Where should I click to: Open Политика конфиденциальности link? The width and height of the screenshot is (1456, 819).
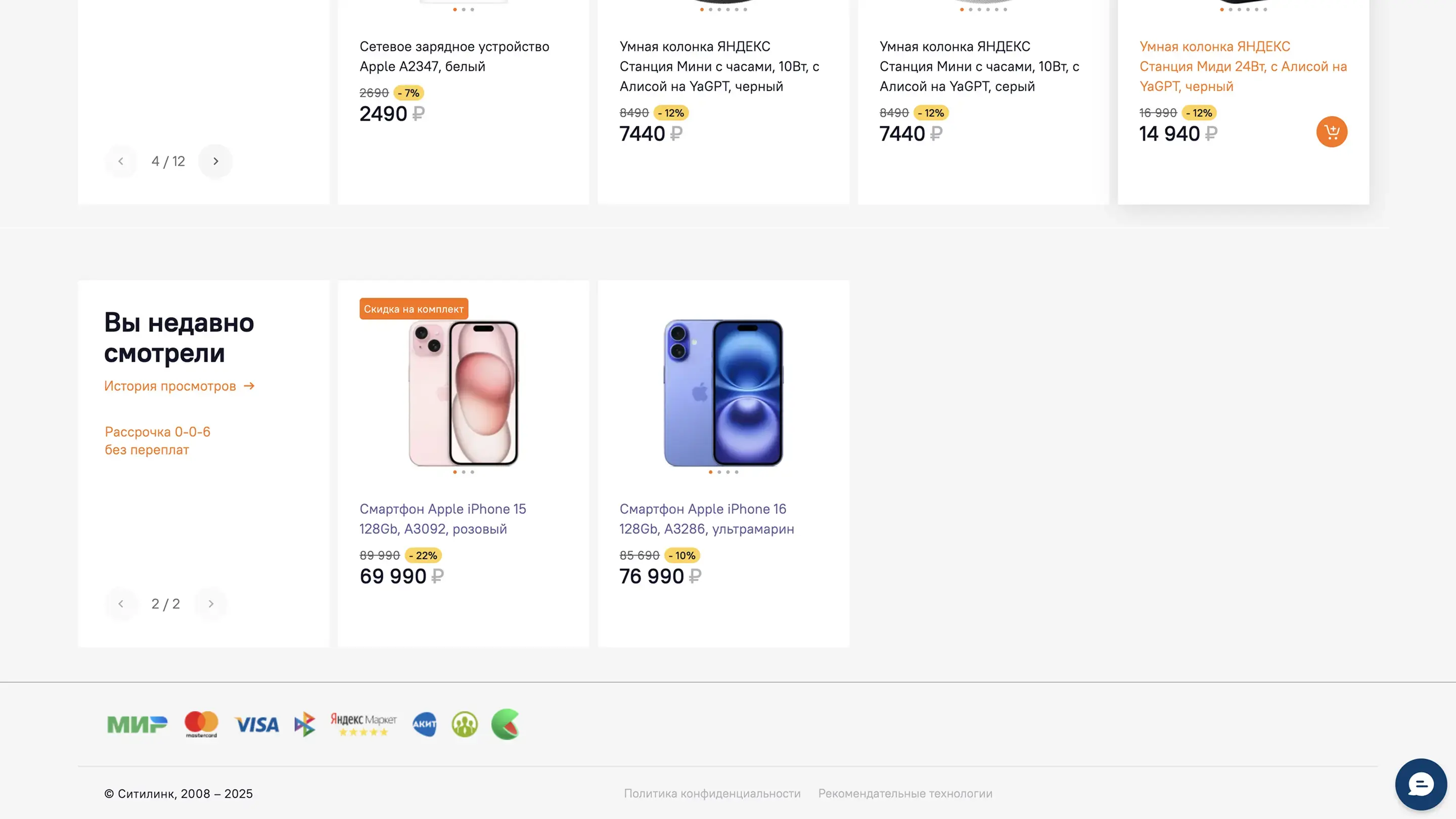click(x=712, y=794)
